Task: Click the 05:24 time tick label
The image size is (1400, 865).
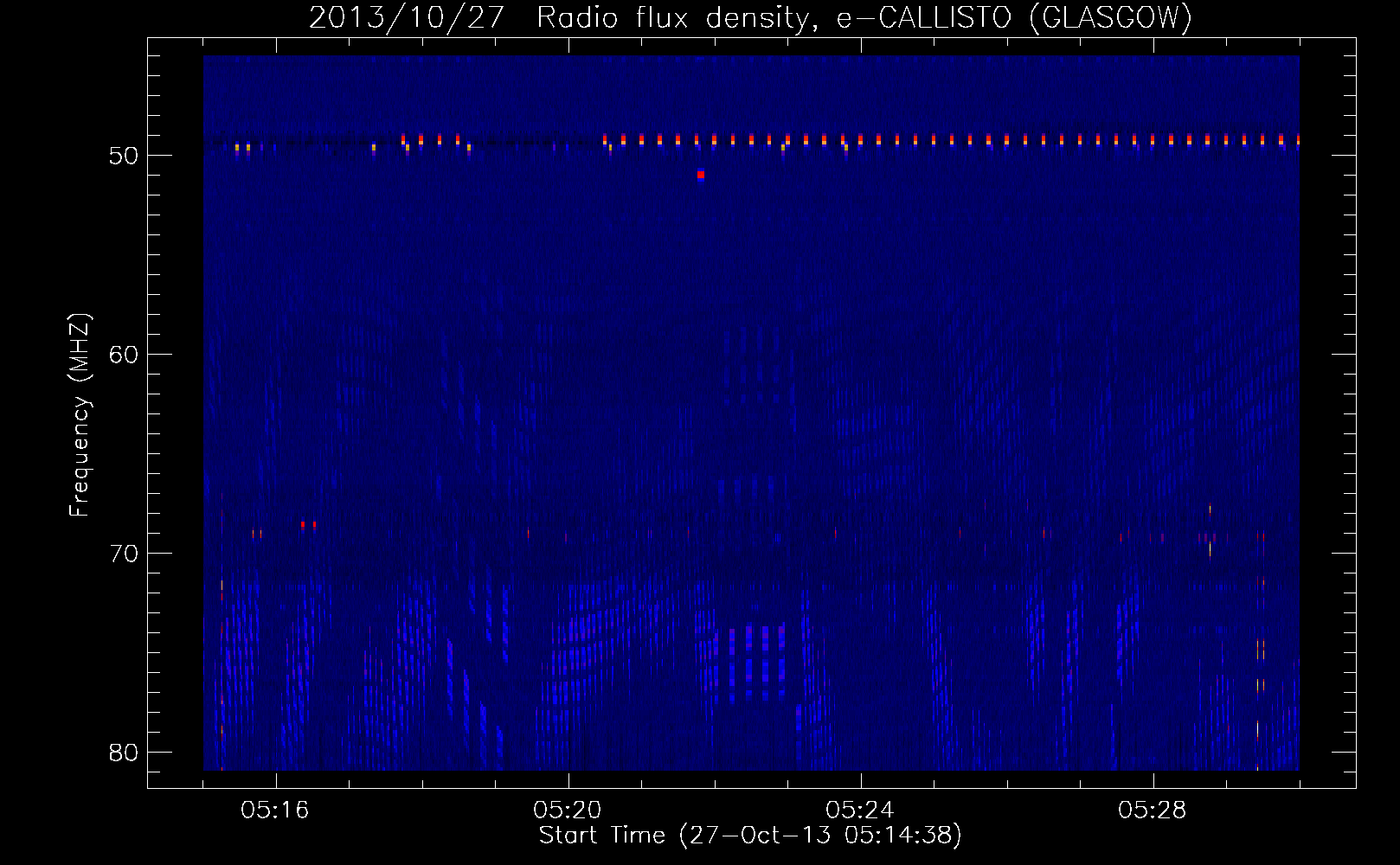Action: [x=860, y=811]
